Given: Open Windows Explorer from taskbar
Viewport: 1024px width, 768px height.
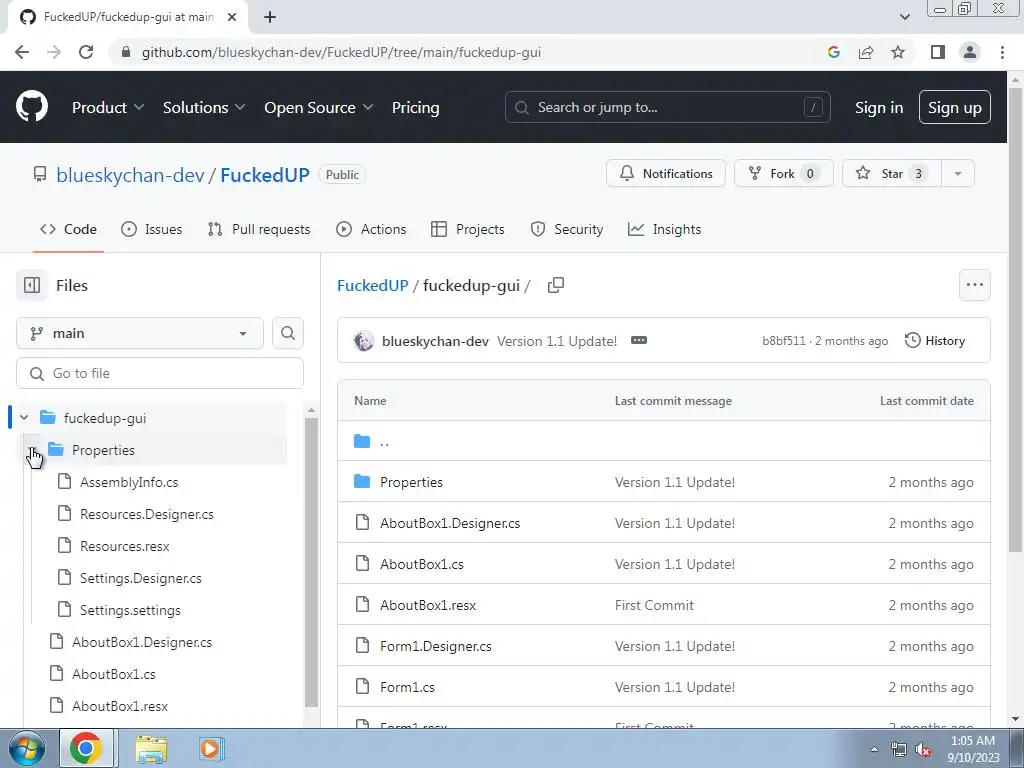Looking at the screenshot, I should (151, 748).
